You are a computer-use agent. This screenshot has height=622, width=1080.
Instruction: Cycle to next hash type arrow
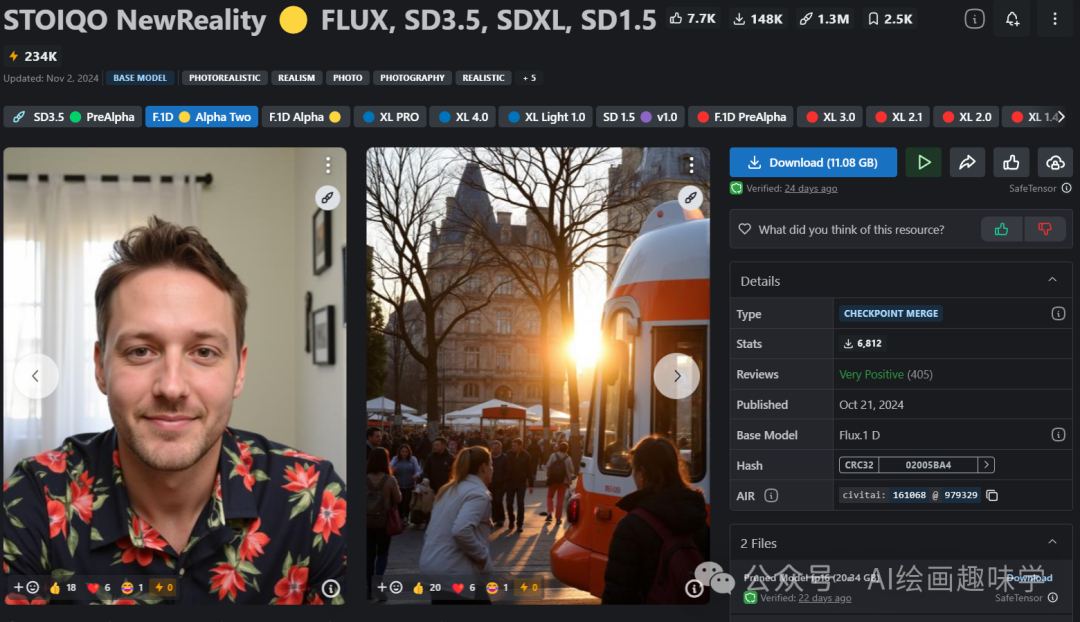[x=986, y=465]
